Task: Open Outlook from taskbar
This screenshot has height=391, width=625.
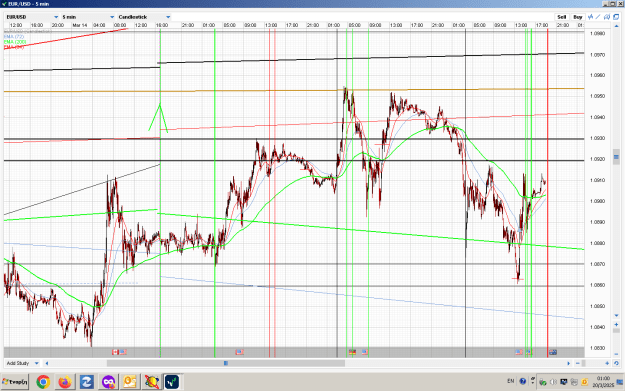Action: (x=130, y=382)
